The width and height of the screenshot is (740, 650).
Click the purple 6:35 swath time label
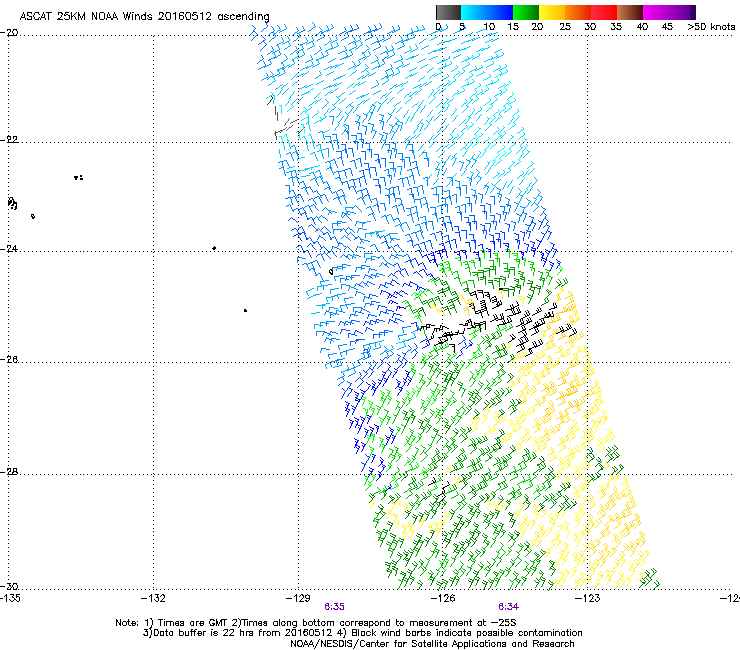coord(334,607)
